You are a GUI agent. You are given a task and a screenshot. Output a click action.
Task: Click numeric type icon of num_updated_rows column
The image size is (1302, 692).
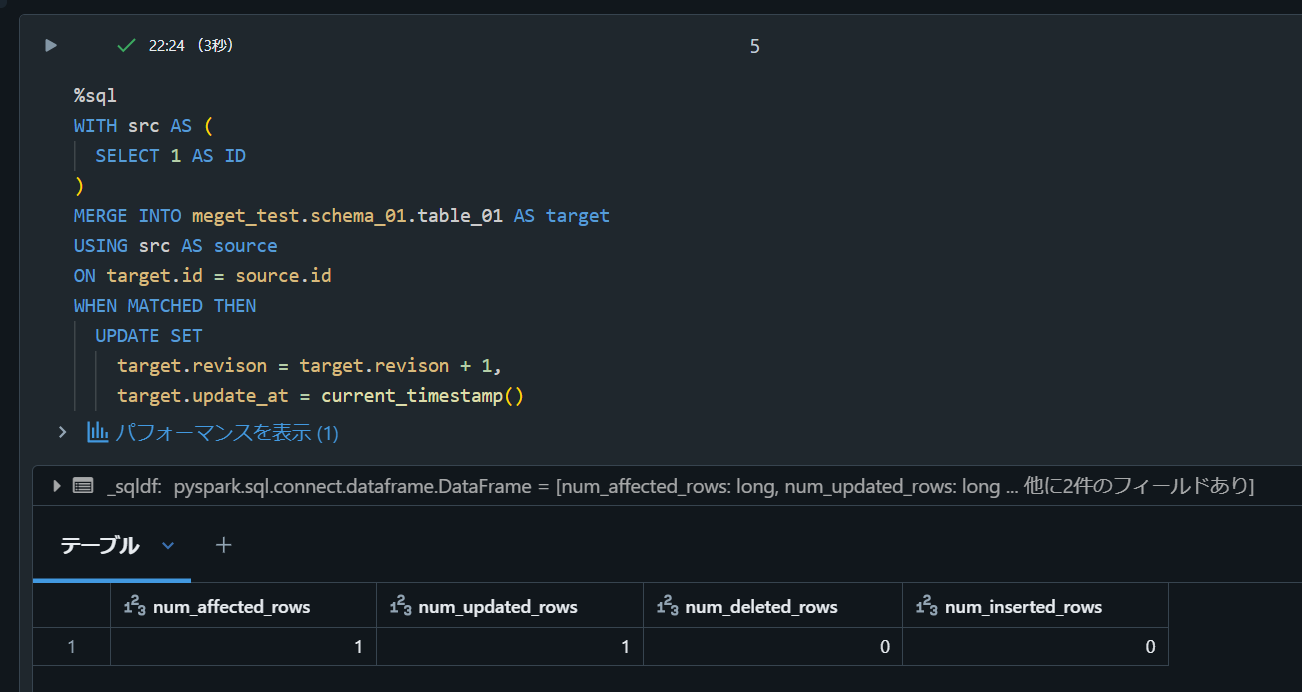coord(401,606)
